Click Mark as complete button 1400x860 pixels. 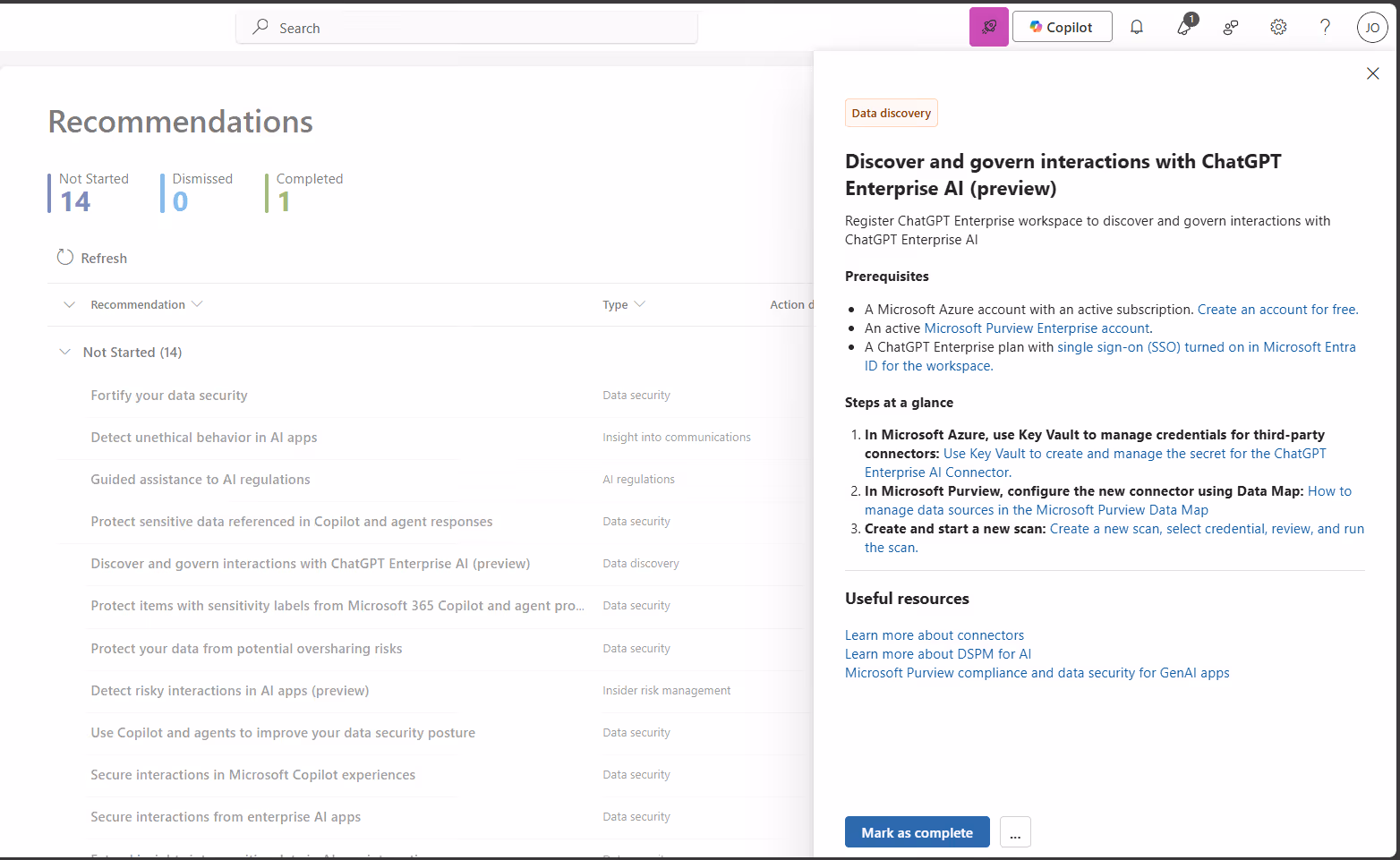click(x=918, y=832)
